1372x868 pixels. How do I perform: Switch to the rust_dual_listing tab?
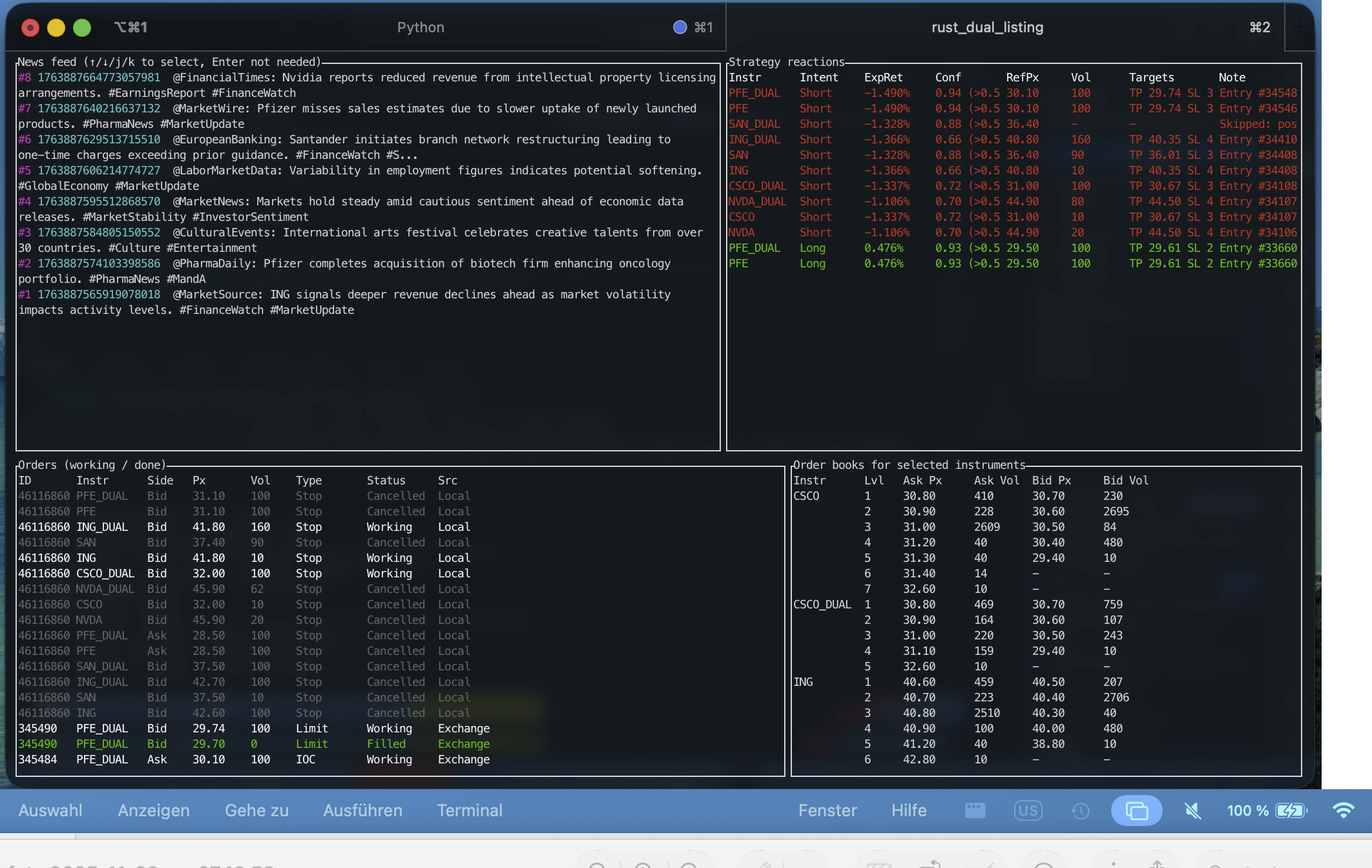click(x=987, y=27)
